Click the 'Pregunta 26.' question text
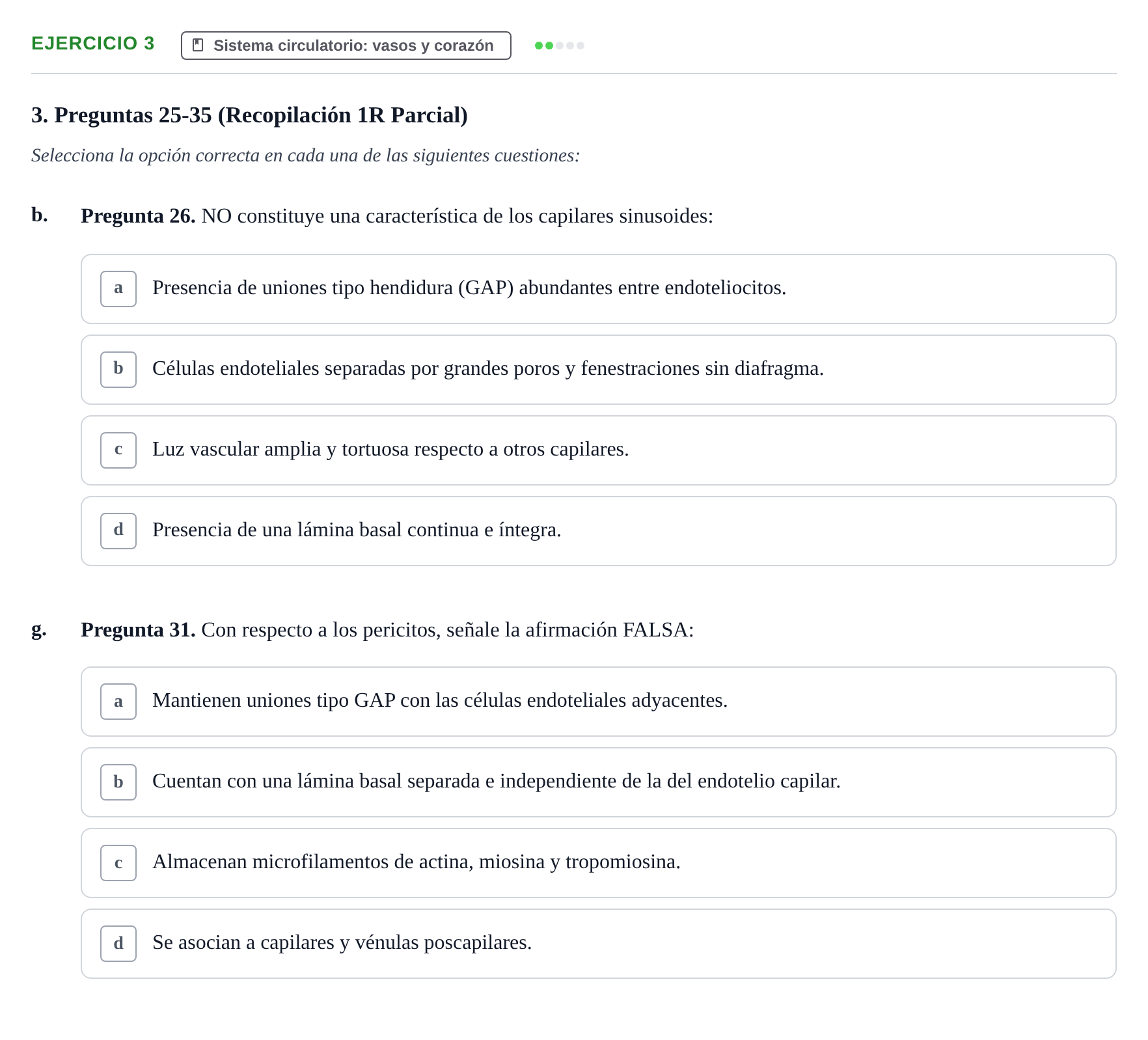This screenshot has width=1148, height=1040. tap(397, 216)
